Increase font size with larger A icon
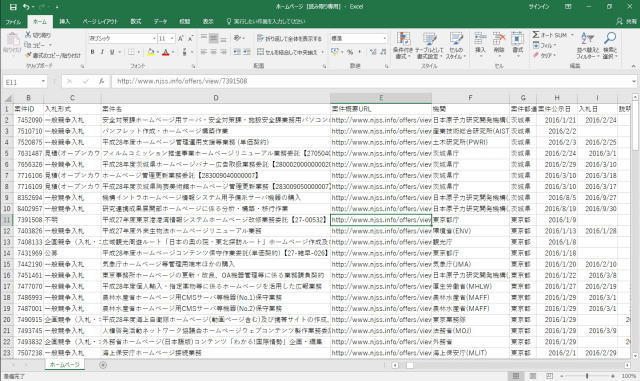This screenshot has width=640, height=381. click(x=181, y=38)
